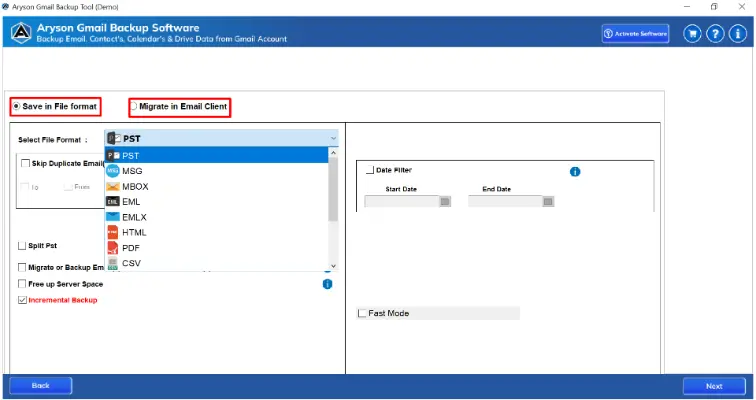Viewport: 756px width, 400px height.
Task: Uncheck the Incremental Backup checkbox
Action: point(22,300)
